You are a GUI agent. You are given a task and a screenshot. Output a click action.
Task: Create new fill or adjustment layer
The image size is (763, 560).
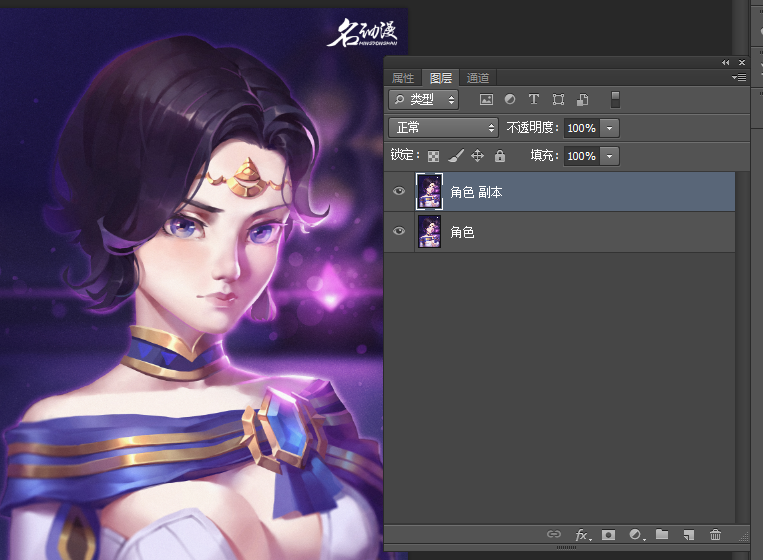click(636, 535)
